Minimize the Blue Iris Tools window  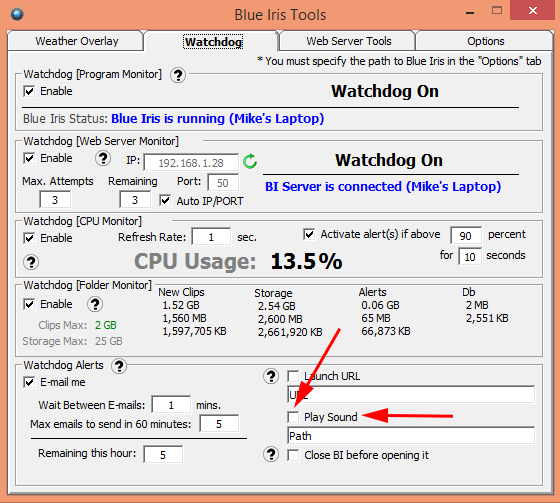[470, 12]
